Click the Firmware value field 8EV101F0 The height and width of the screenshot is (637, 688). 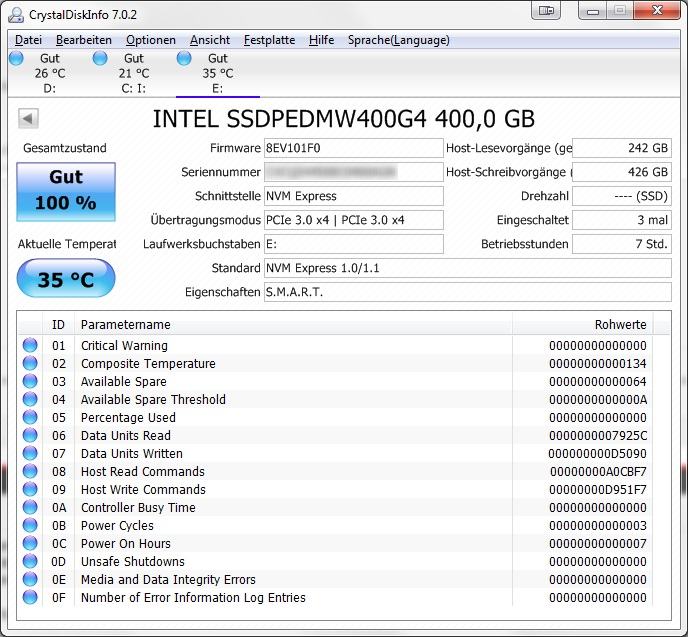tap(353, 148)
